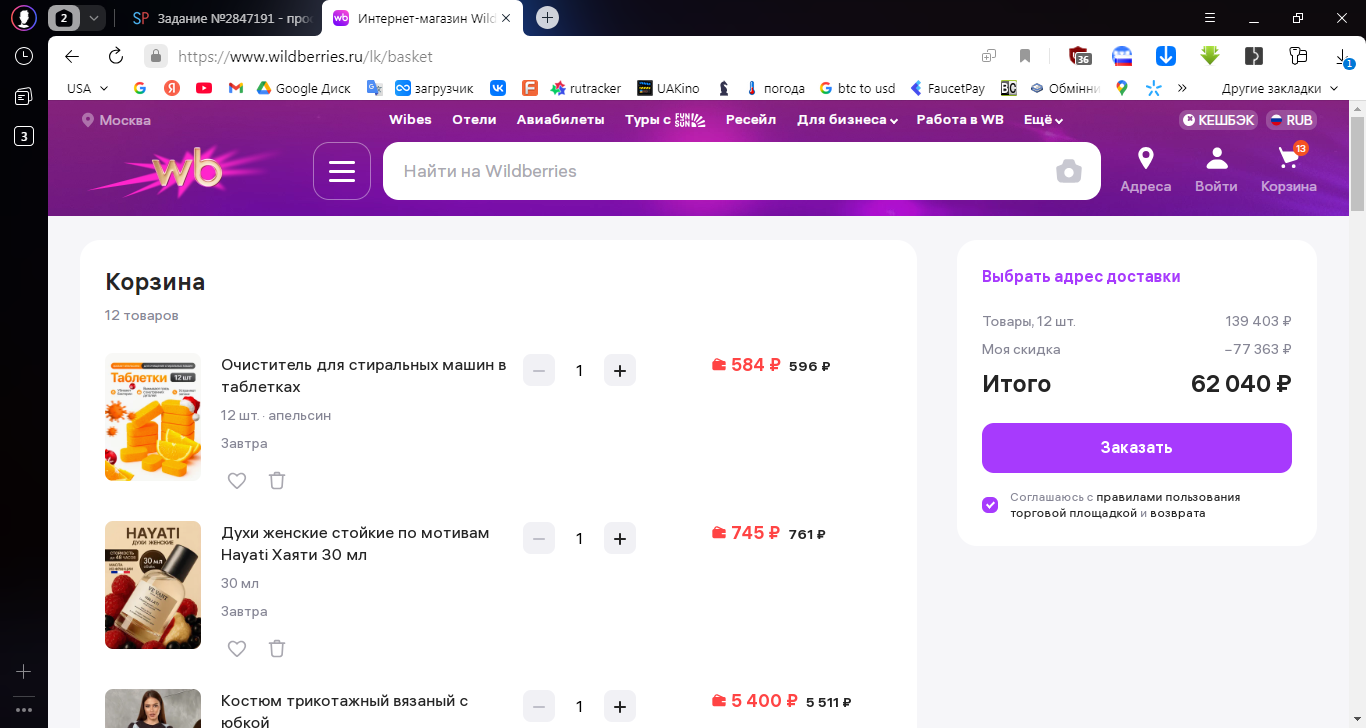
Task: Open Духи женские стойкие Hayati product title
Action: (355, 544)
